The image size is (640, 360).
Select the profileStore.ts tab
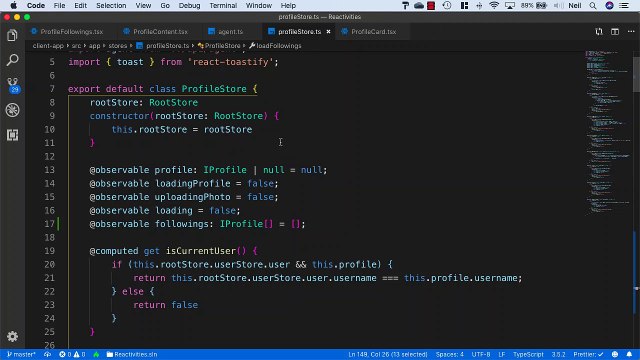[300, 31]
